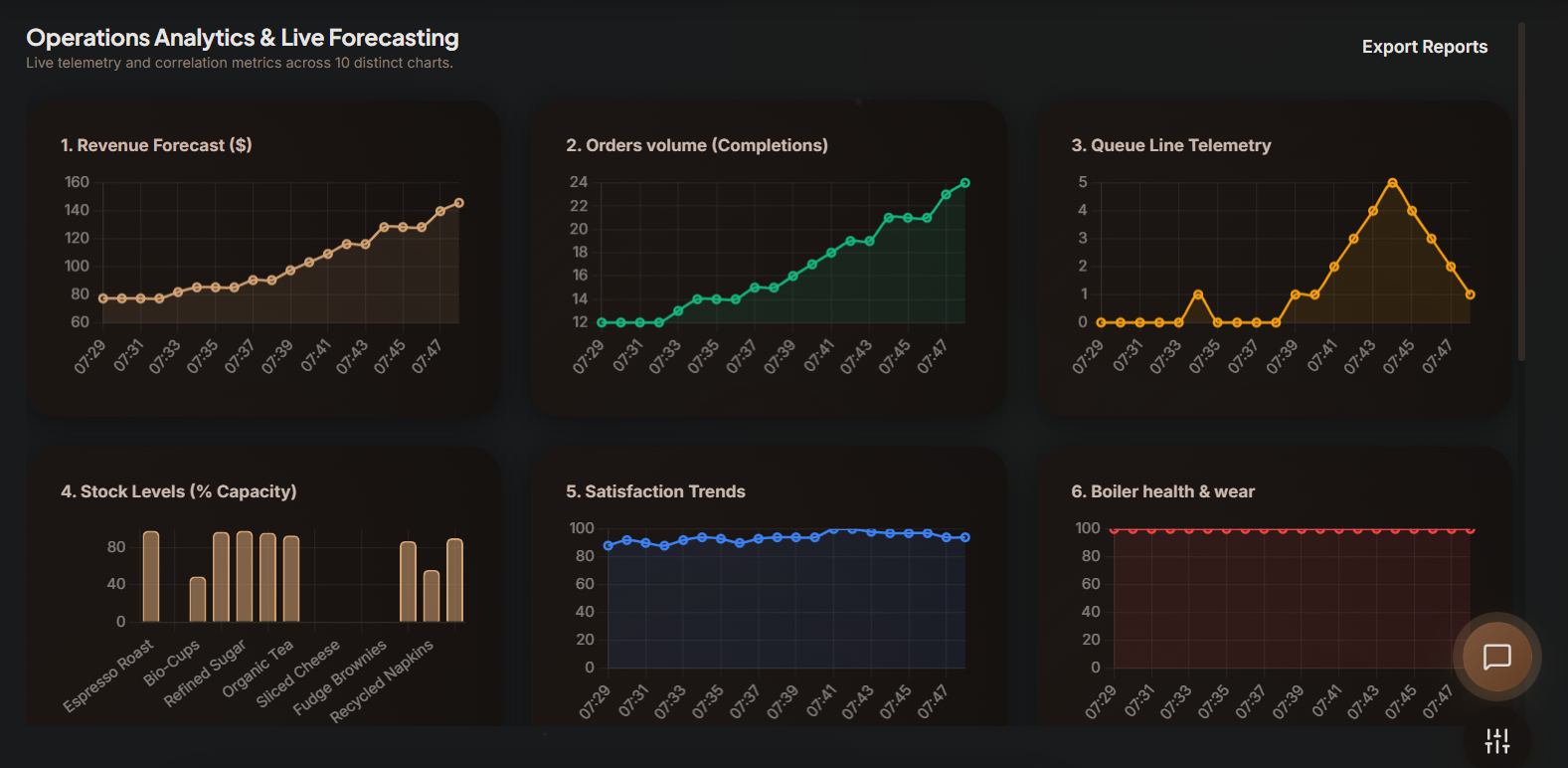Click the Orders volume final point at 24
This screenshot has width=1568, height=768.
[x=964, y=183]
